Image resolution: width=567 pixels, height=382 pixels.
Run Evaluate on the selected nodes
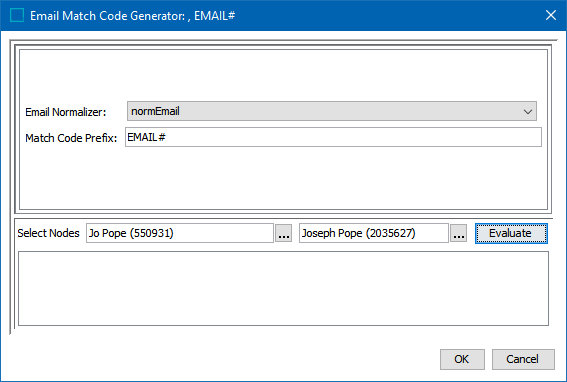coord(511,233)
